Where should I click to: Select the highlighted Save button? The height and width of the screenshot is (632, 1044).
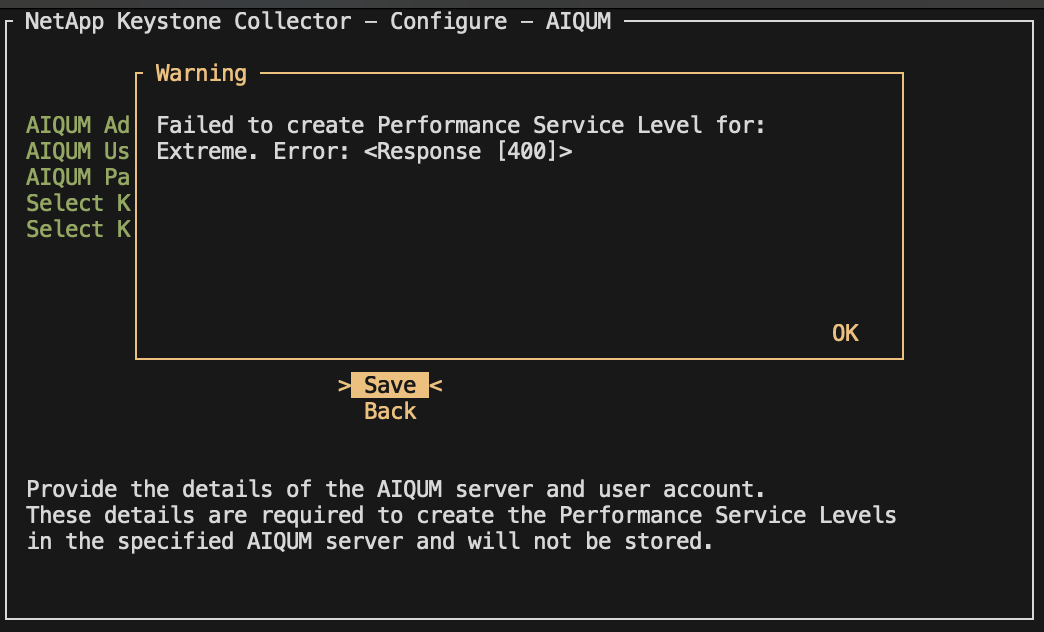click(x=390, y=385)
